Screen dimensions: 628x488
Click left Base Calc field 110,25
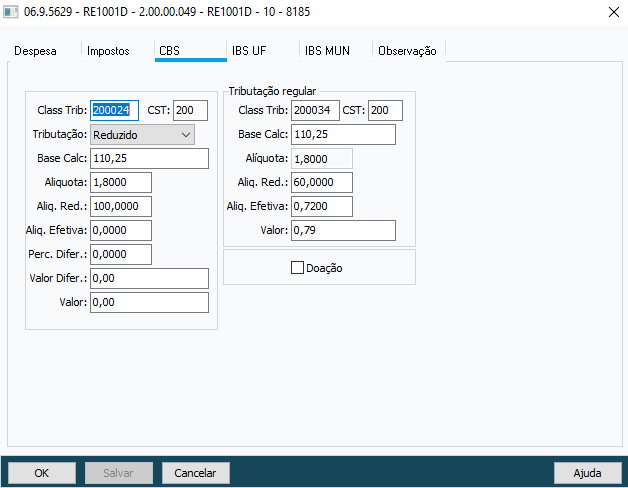149,158
